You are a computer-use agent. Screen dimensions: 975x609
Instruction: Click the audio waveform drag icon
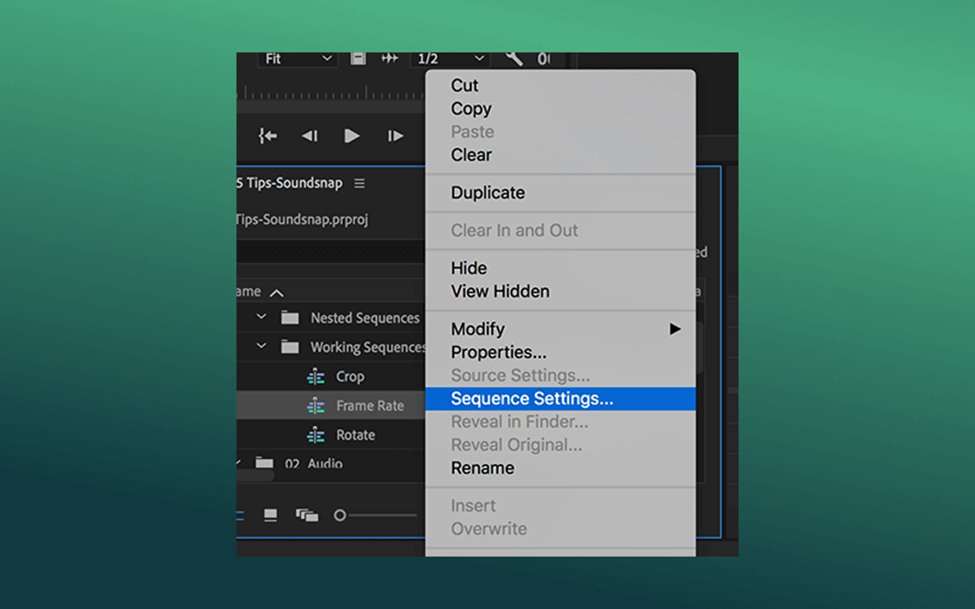(390, 58)
